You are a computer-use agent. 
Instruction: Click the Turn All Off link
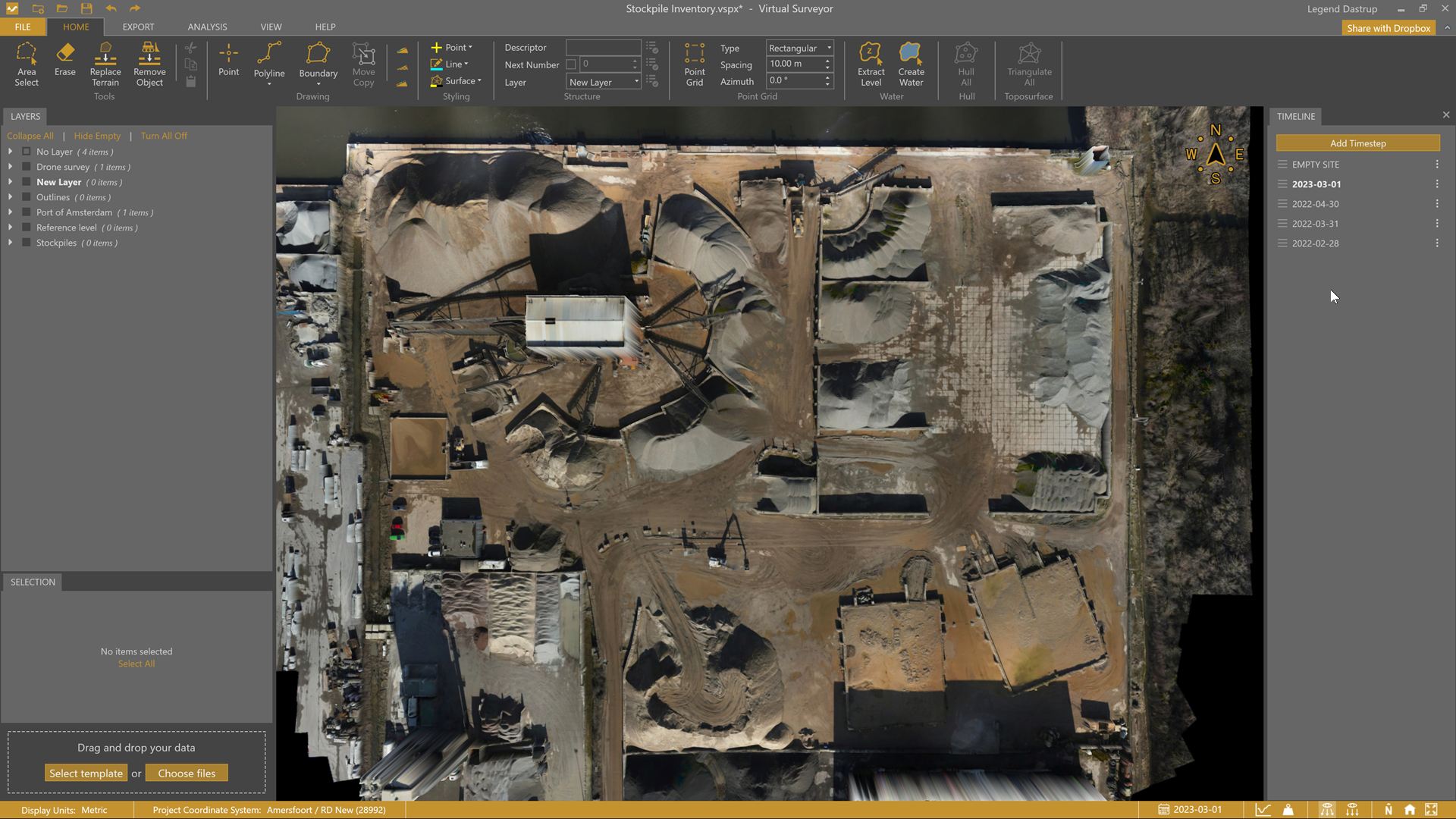[164, 136]
